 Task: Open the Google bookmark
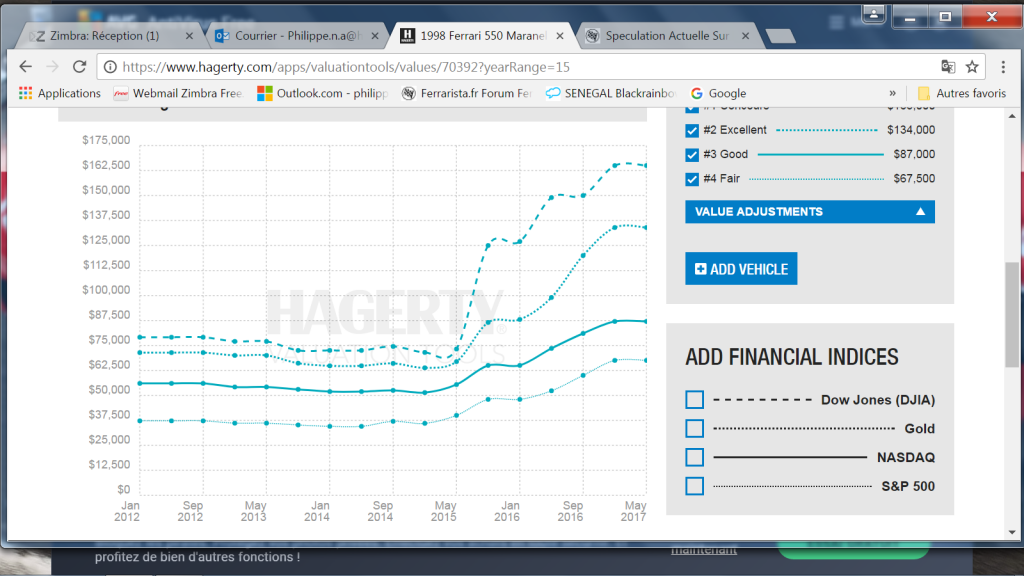[718, 93]
